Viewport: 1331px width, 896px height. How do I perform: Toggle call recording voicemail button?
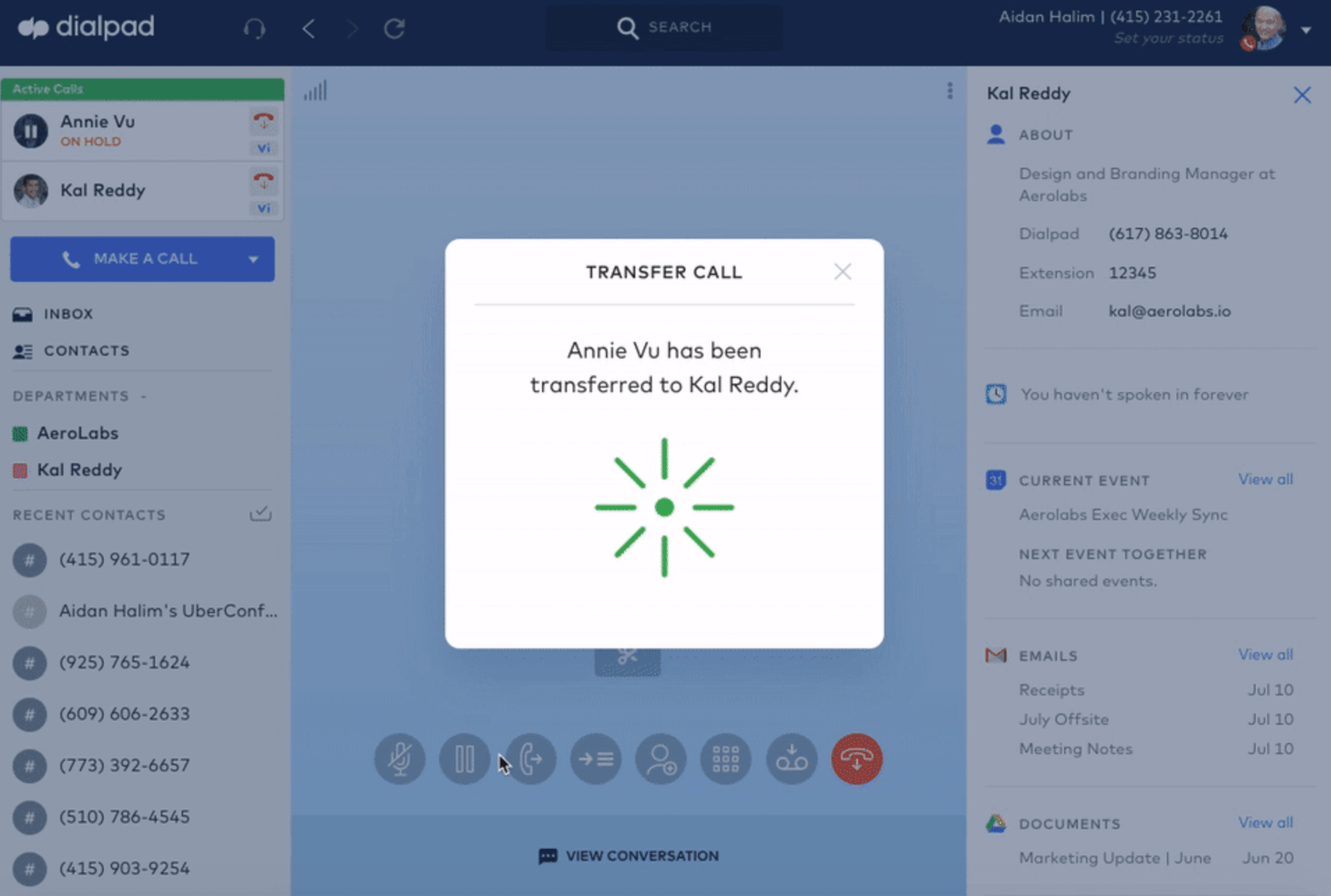point(791,759)
